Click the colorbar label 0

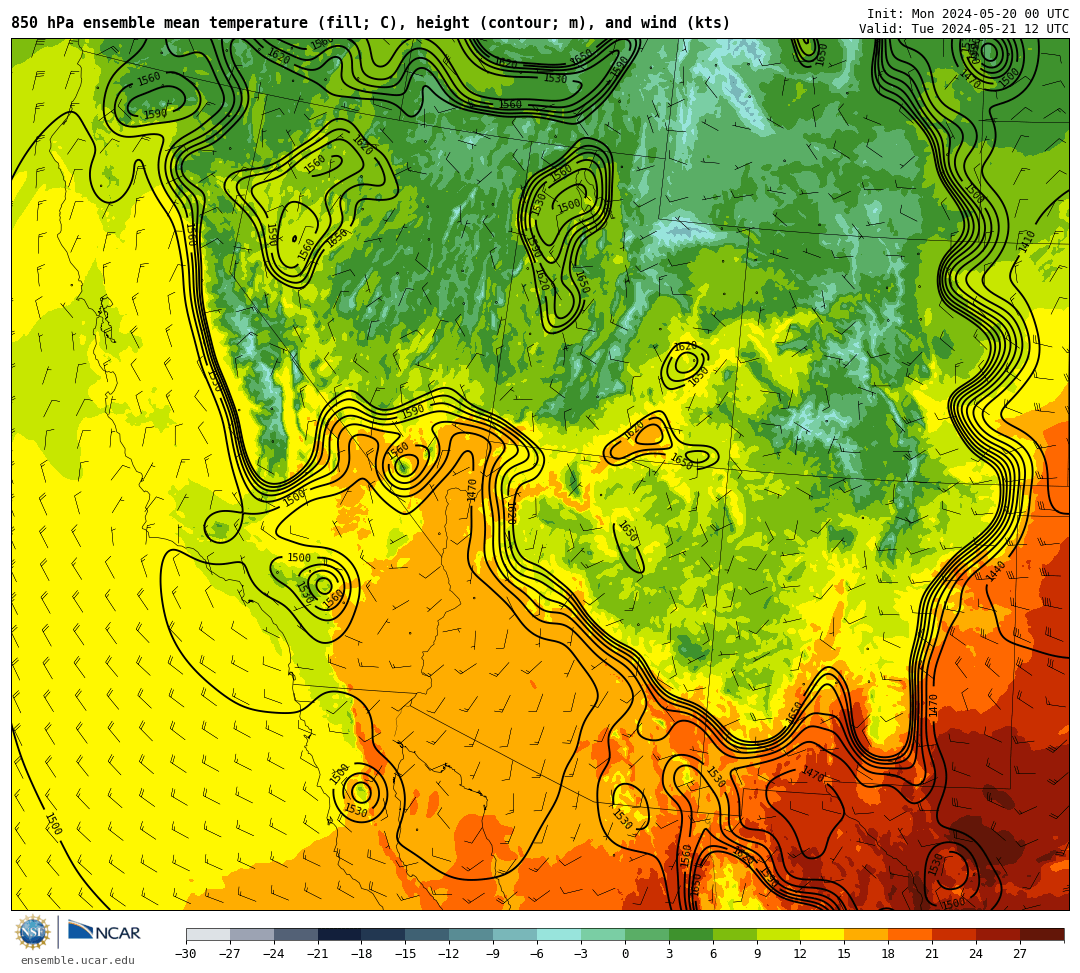tap(625, 954)
